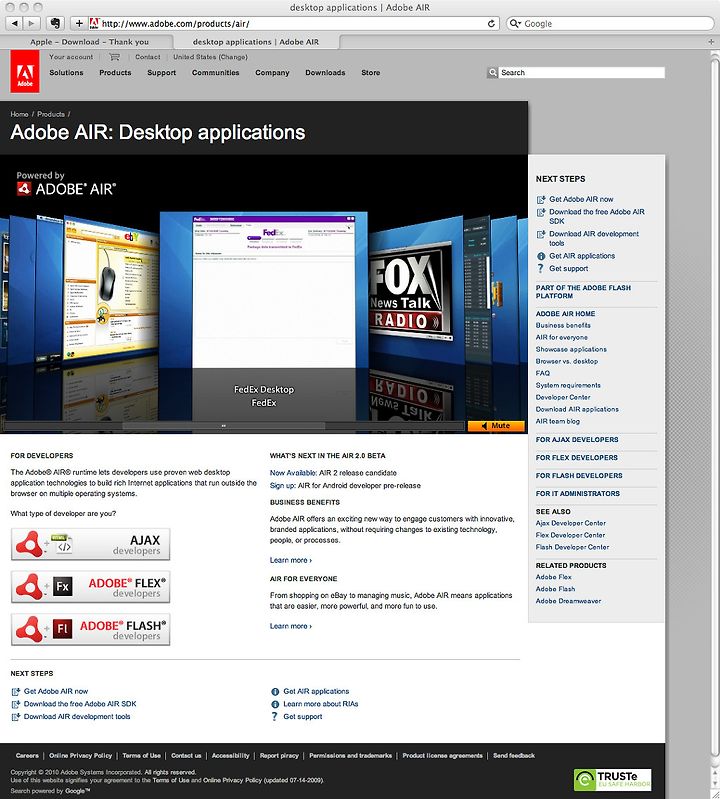Open the Solutions menu
Screen dimensions: 720x799
[66, 73]
